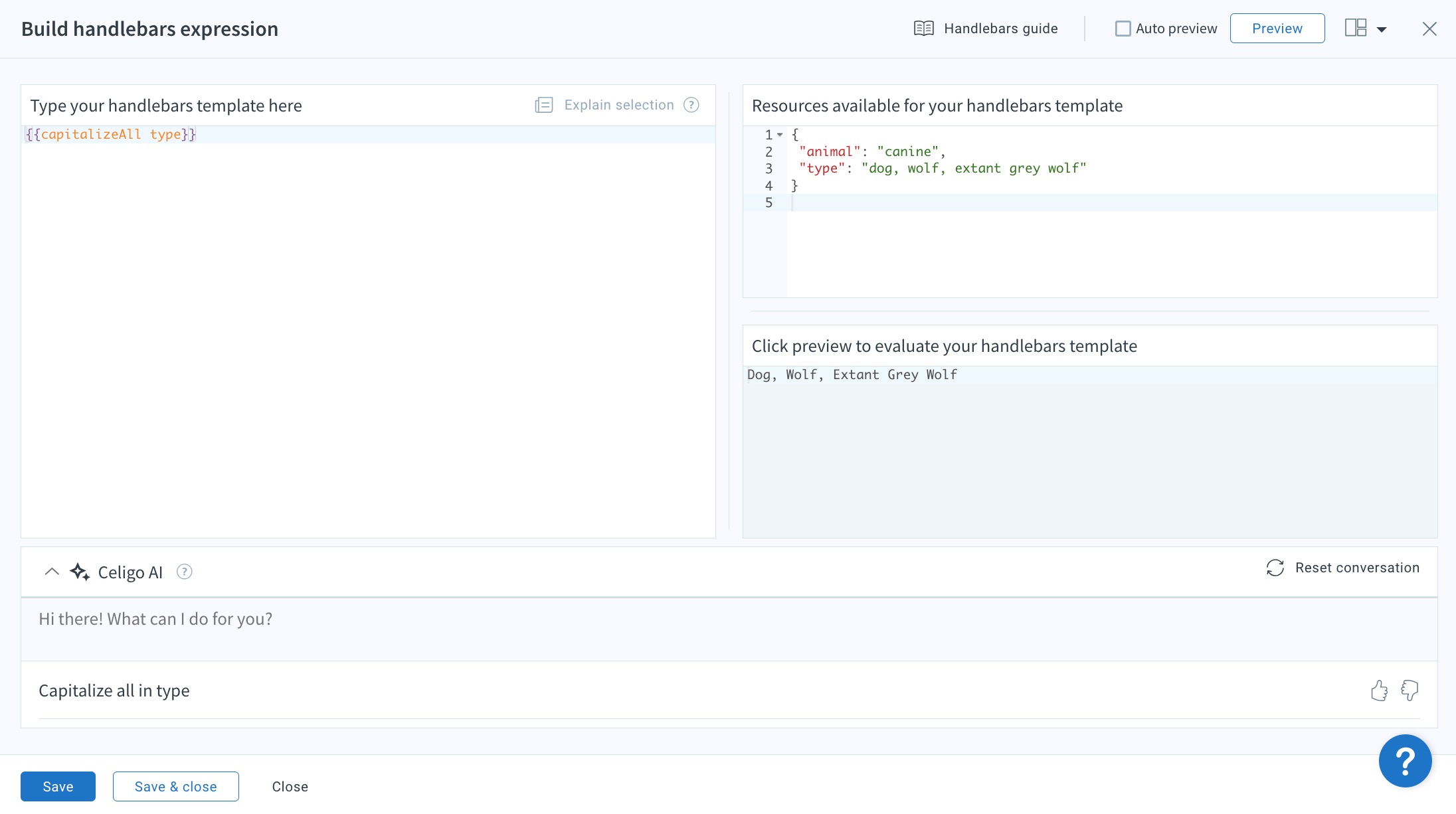The height and width of the screenshot is (814, 1456).
Task: Open the Celigo AI help tooltip icon
Action: 185,572
